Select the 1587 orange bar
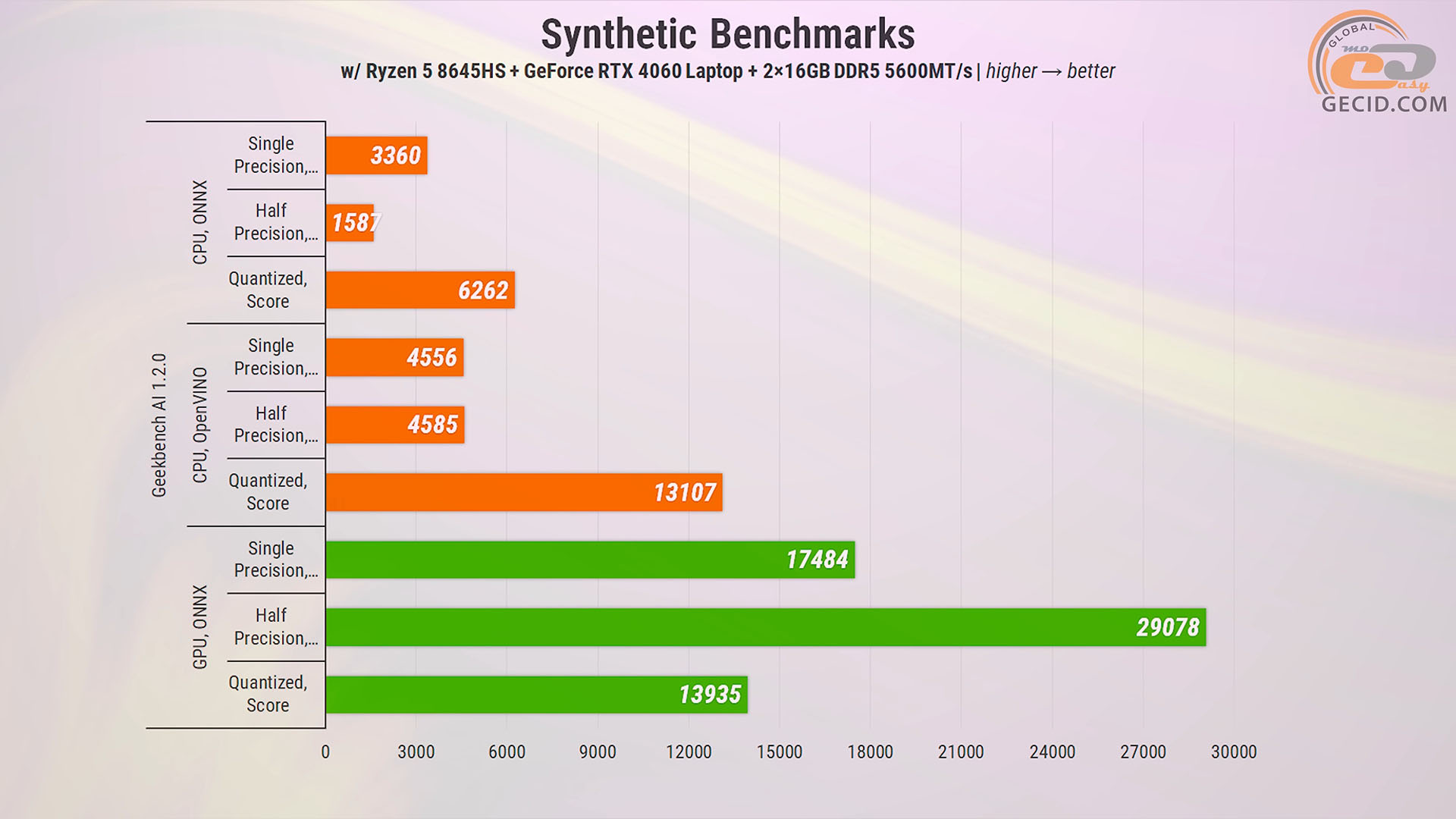Viewport: 1456px width, 819px height. (350, 223)
